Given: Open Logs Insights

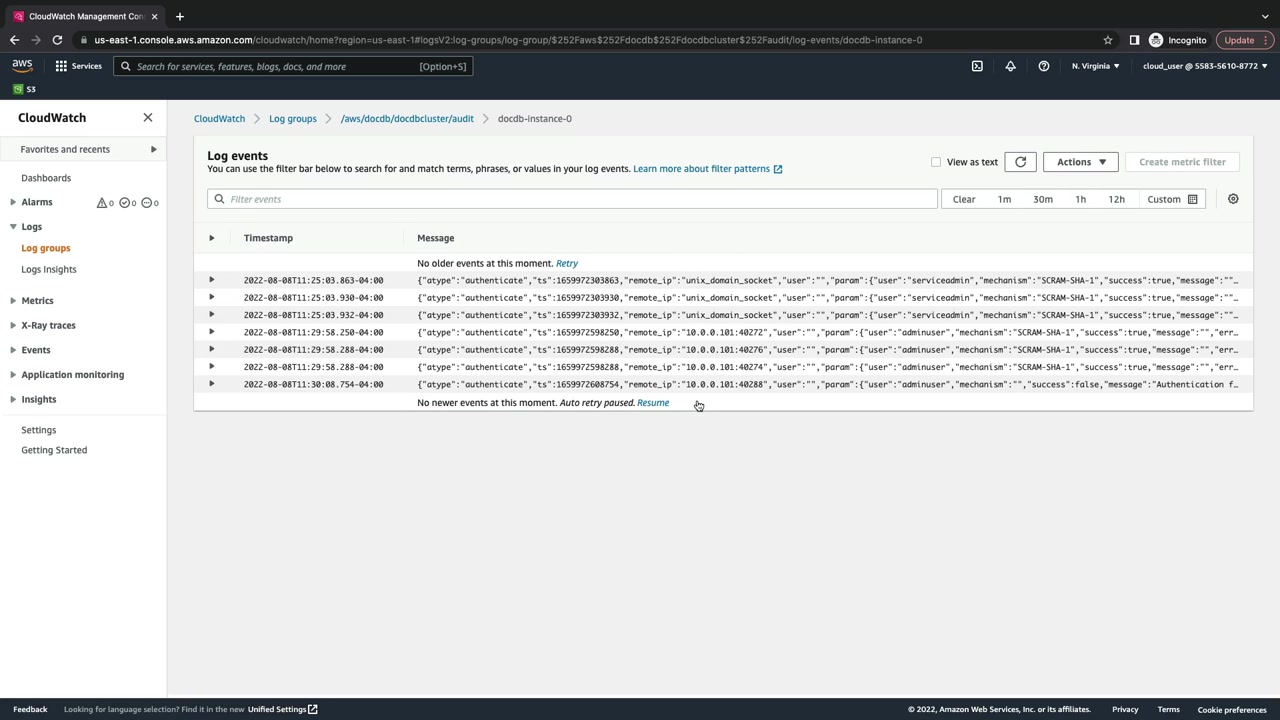Looking at the screenshot, I should (x=49, y=269).
